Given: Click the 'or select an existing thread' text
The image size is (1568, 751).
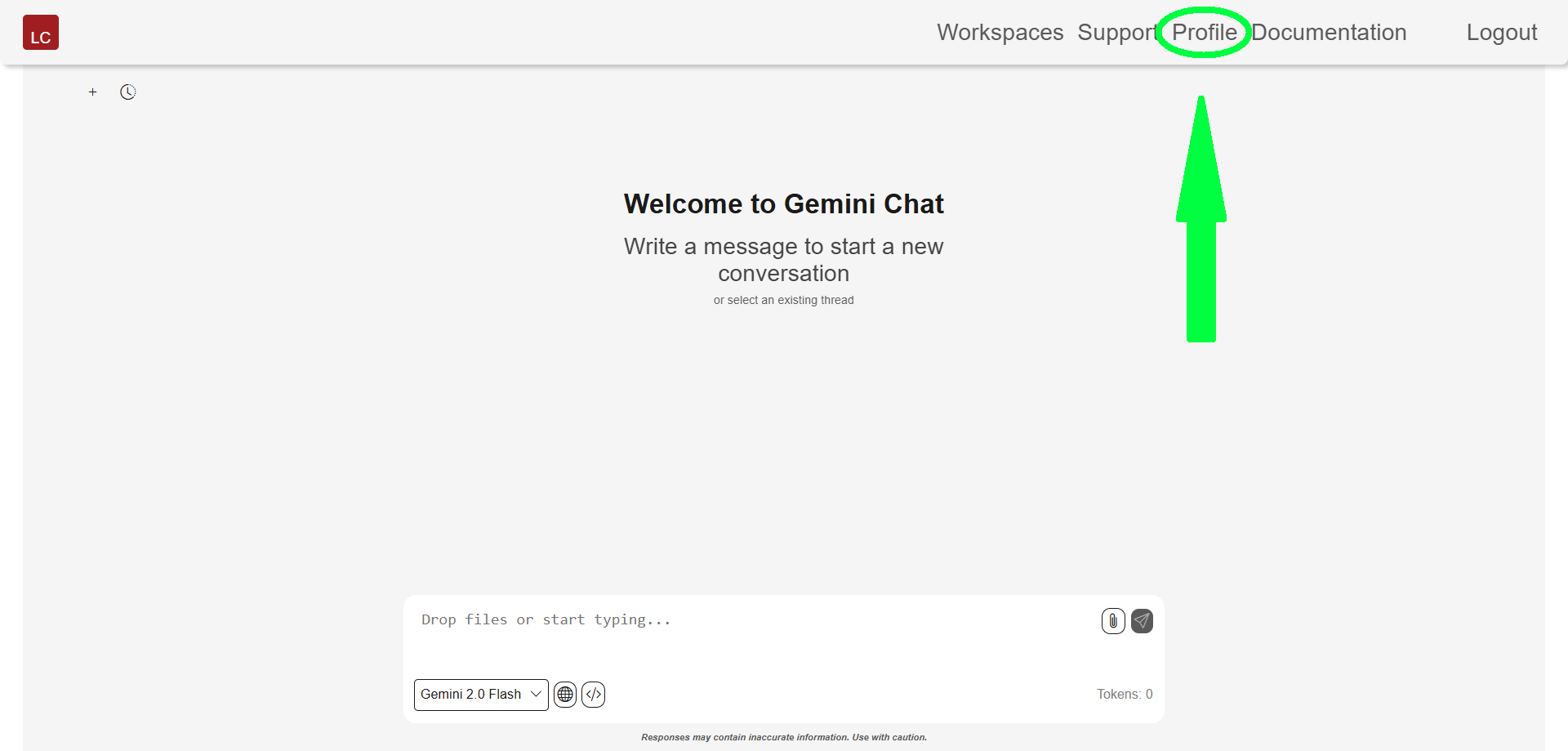Looking at the screenshot, I should [784, 300].
